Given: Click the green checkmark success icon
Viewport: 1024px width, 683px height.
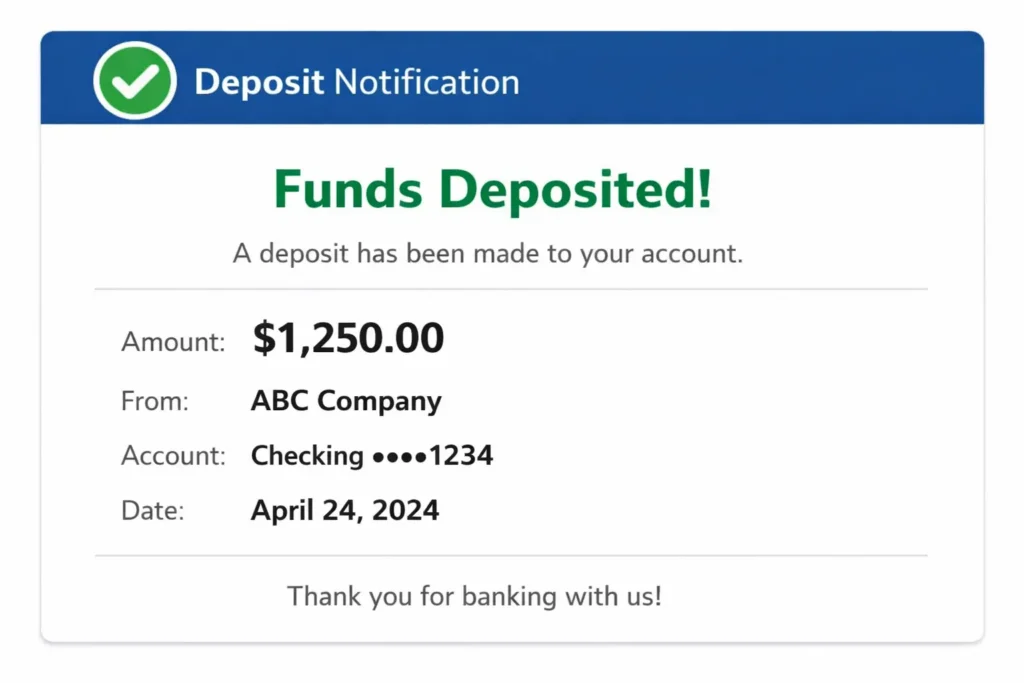Looking at the screenshot, I should tap(135, 82).
